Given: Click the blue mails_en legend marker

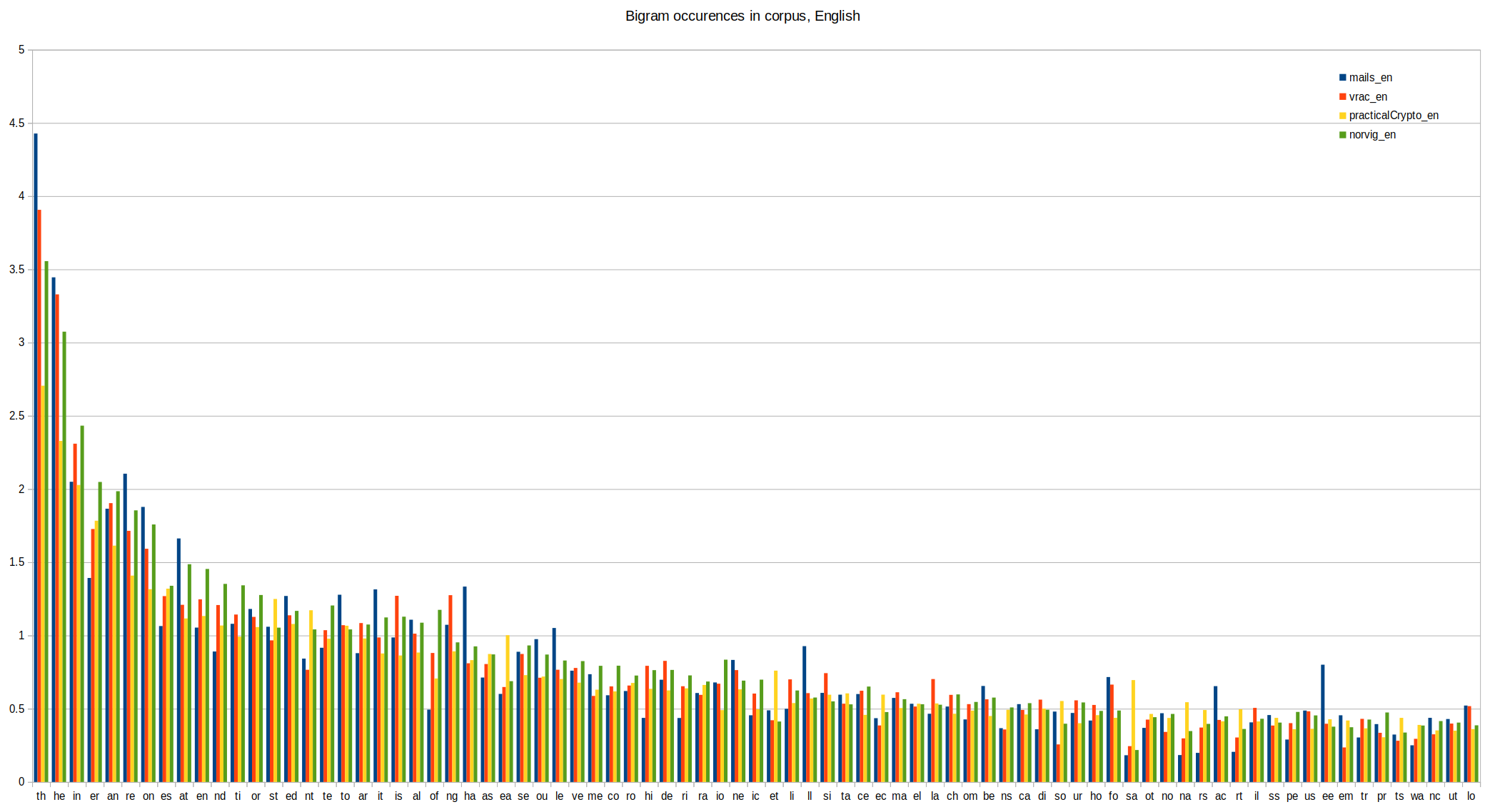Looking at the screenshot, I should (x=1343, y=78).
